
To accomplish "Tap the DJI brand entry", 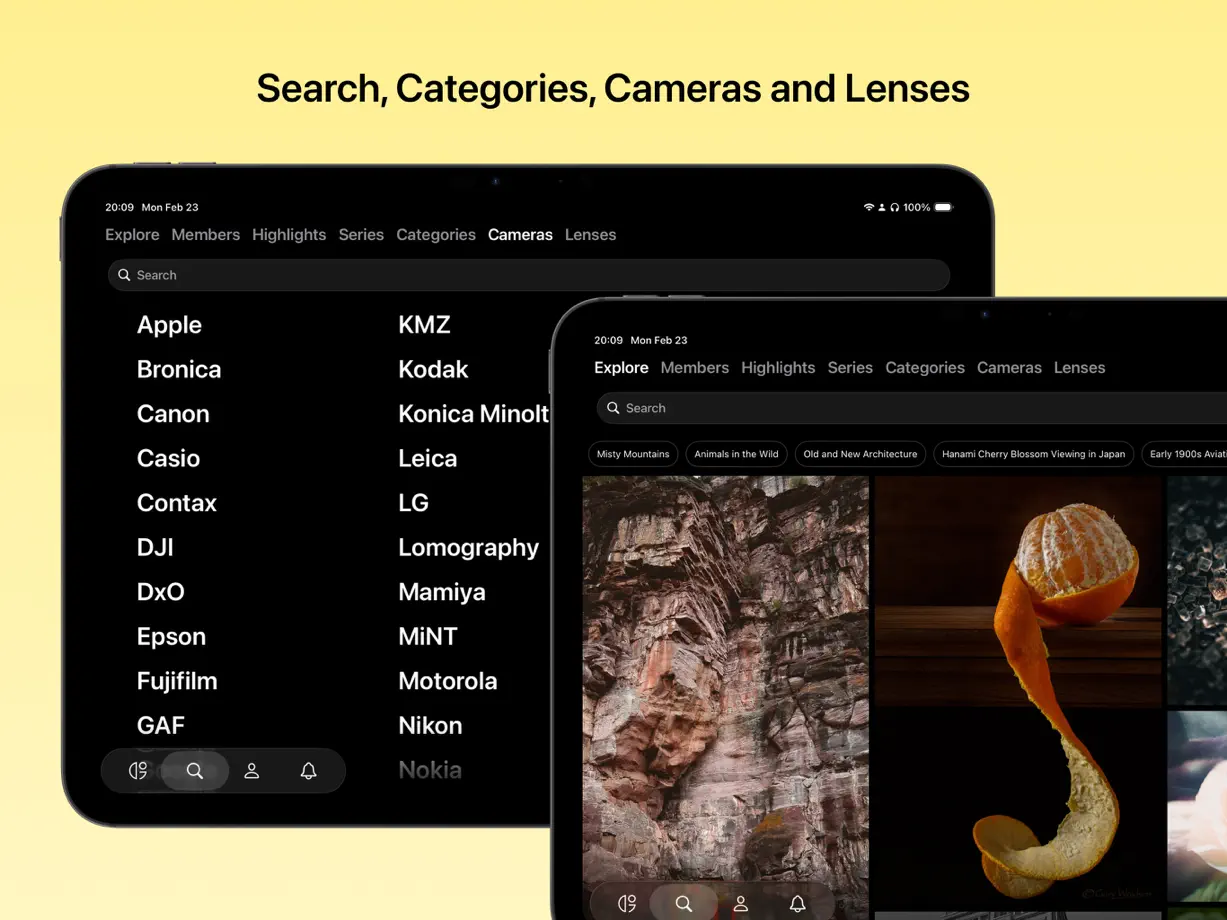I will [155, 547].
